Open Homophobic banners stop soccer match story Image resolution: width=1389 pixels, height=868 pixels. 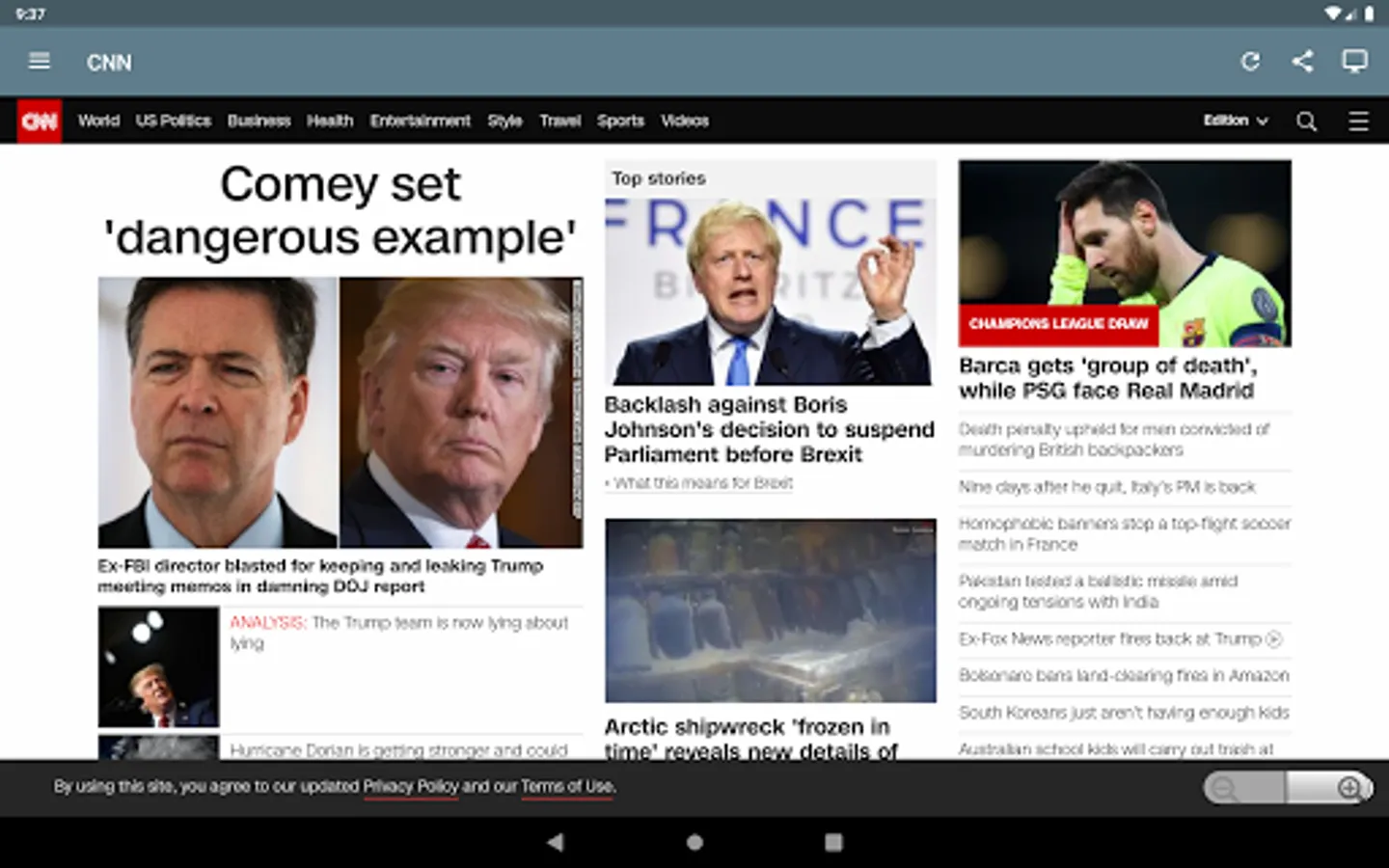tap(1124, 533)
